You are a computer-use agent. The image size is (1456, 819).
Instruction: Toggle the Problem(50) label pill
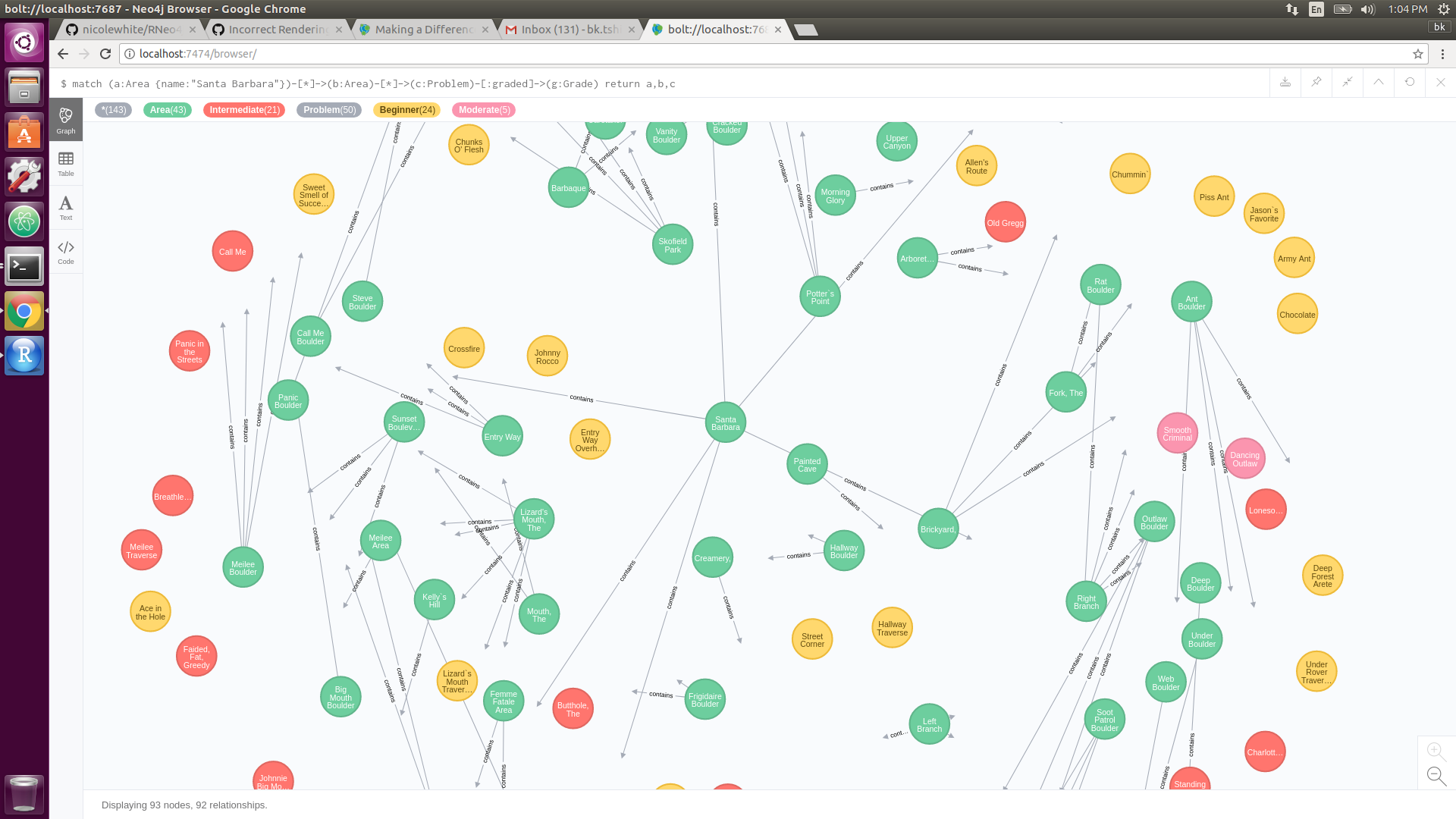tap(328, 110)
